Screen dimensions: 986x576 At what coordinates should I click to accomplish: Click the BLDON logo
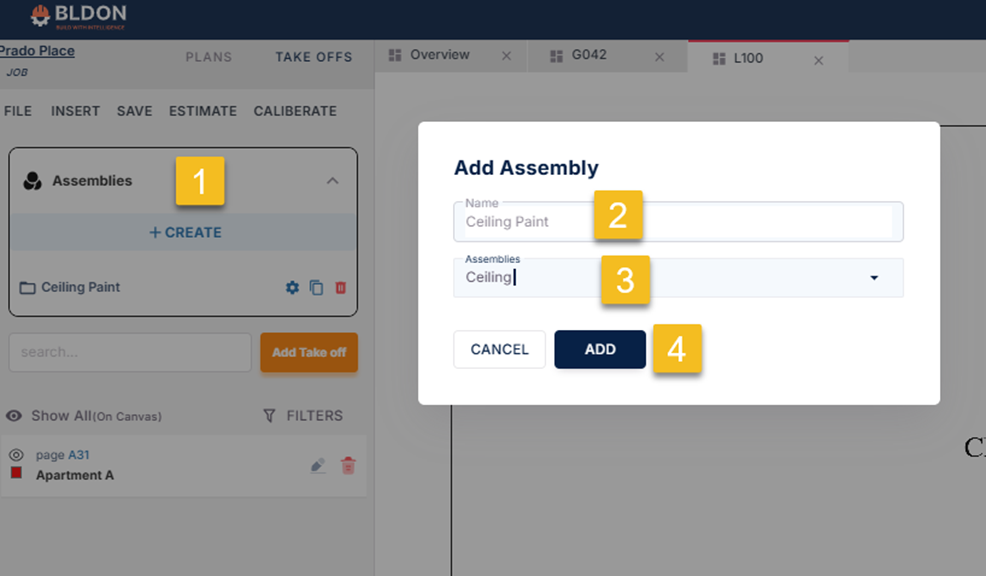pyautogui.click(x=78, y=16)
